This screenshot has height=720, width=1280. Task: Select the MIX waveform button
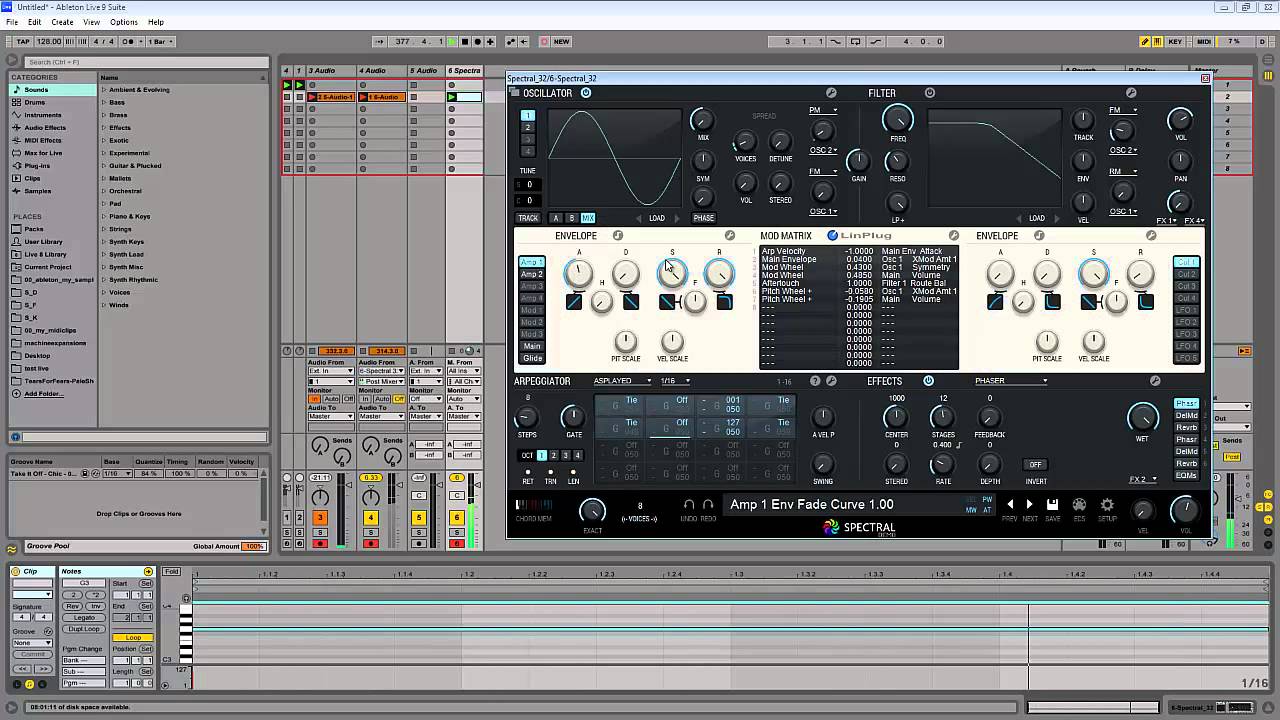(x=588, y=218)
